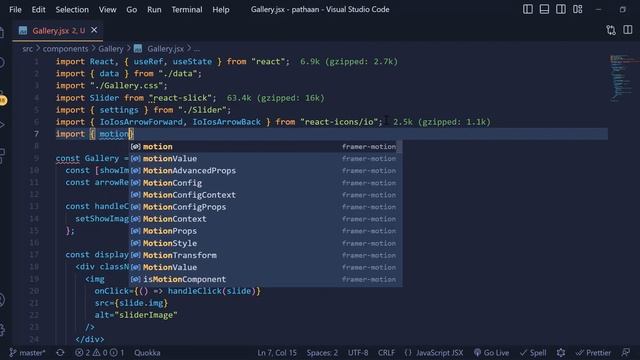This screenshot has height=360, width=640.
Task: Close the Gallery.jsx tab
Action: coord(94,30)
